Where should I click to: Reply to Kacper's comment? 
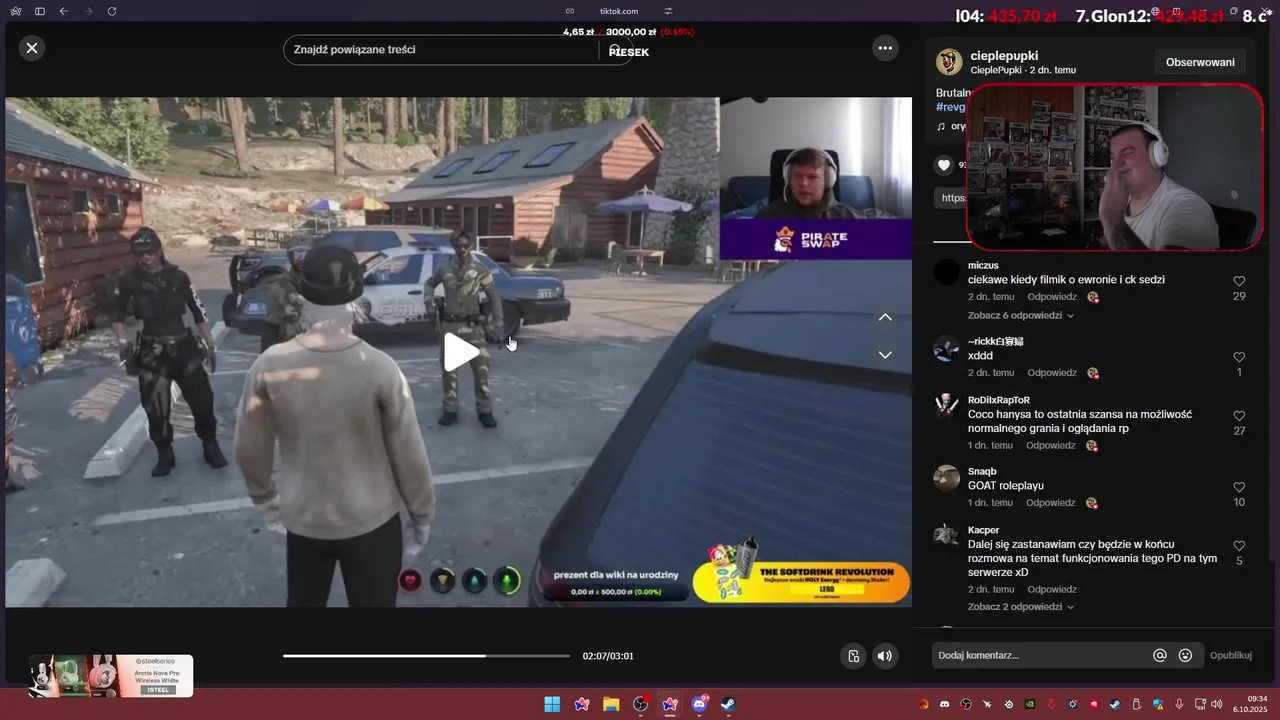(1052, 590)
